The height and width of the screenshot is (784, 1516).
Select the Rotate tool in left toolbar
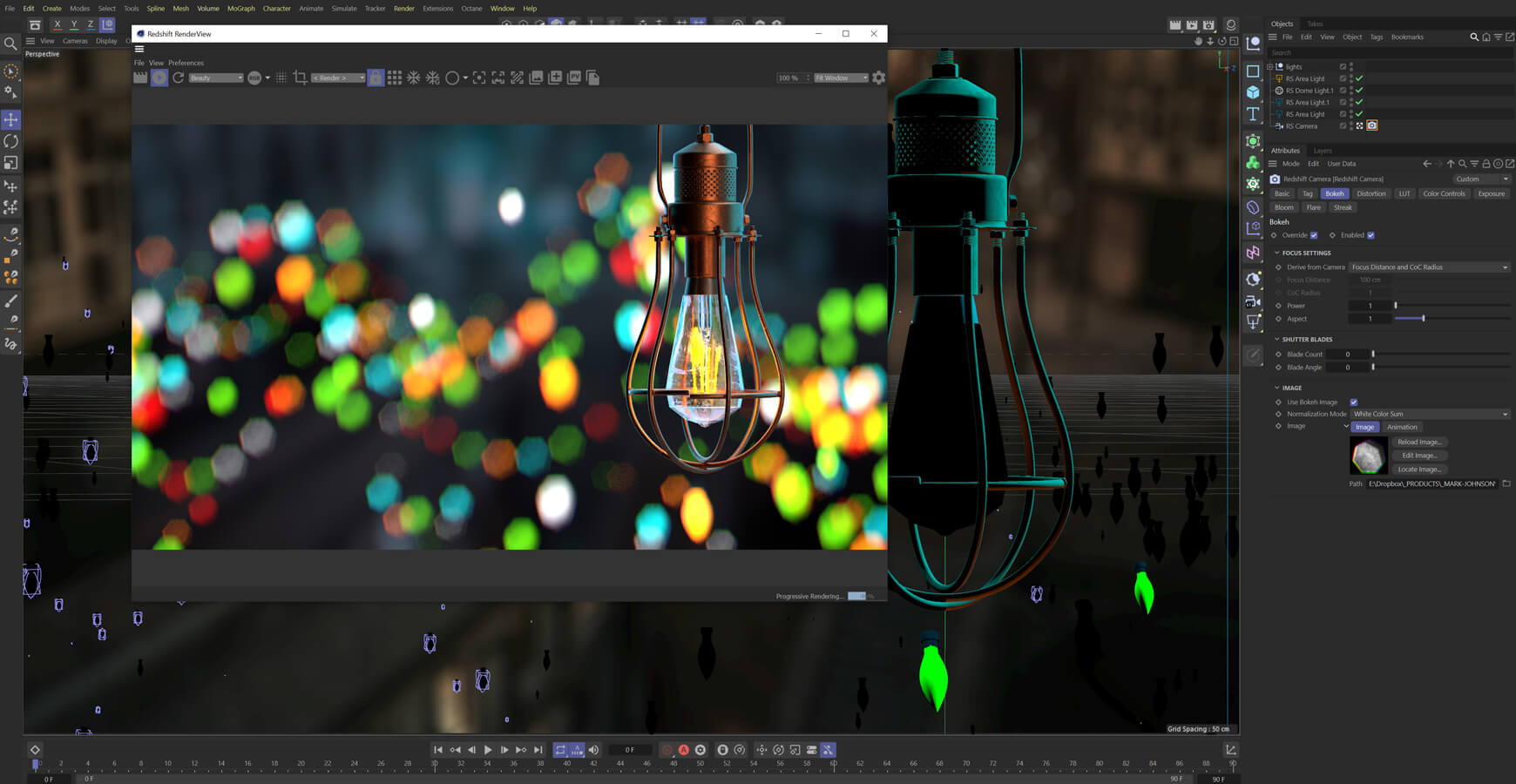pyautogui.click(x=11, y=141)
